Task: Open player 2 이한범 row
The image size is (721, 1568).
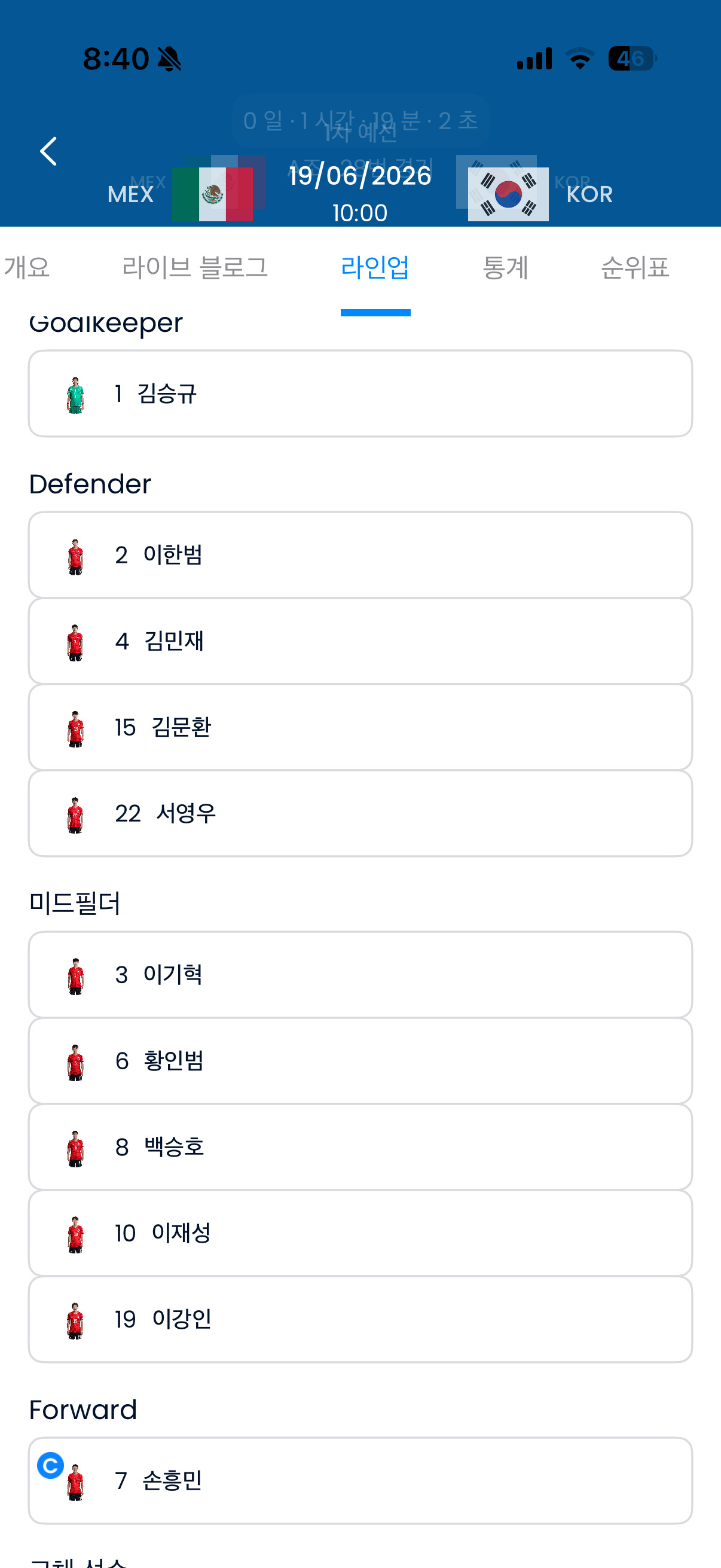Action: (x=360, y=554)
